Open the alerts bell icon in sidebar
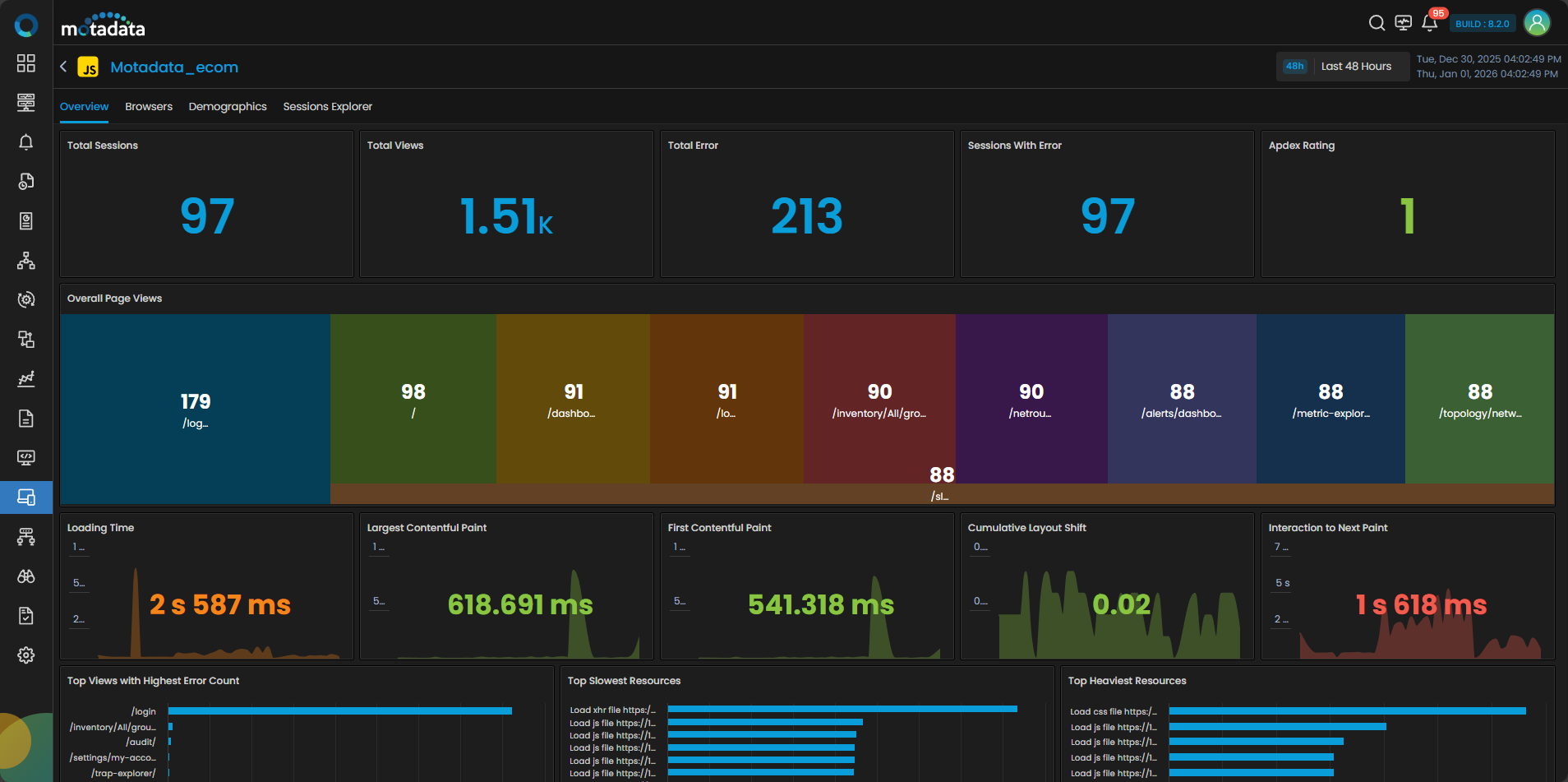This screenshot has width=1568, height=782. [26, 142]
